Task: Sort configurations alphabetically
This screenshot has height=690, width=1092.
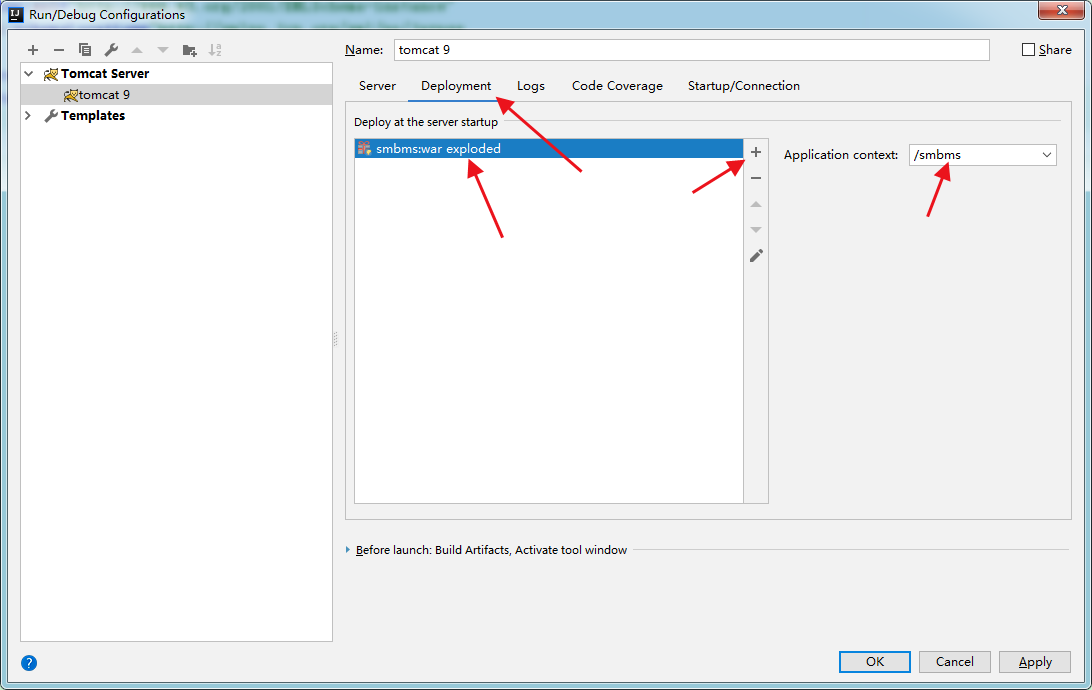Action: (x=215, y=50)
